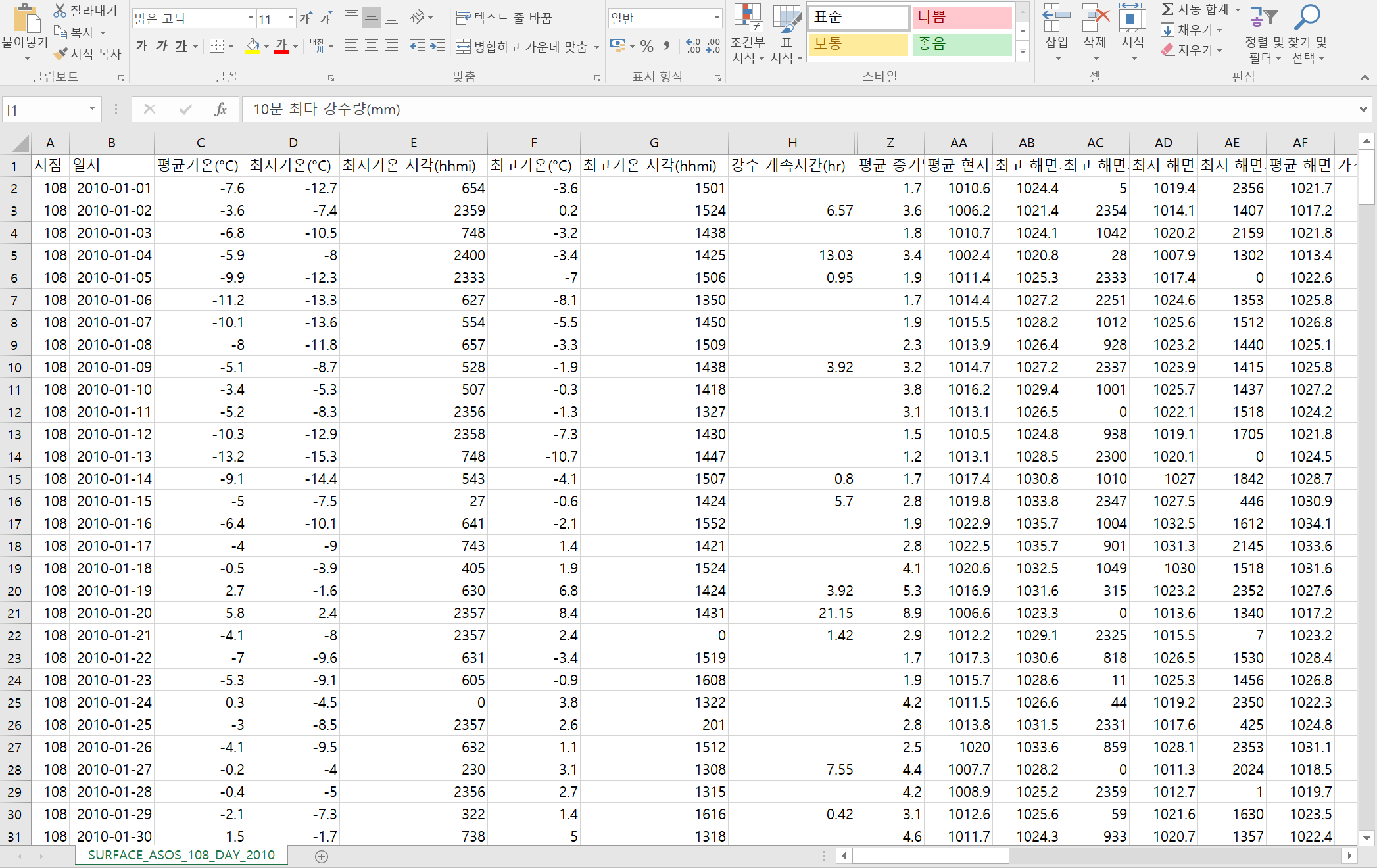Viewport: 1377px width, 868px height.
Task: Toggle bold formatting button
Action: click(x=142, y=46)
